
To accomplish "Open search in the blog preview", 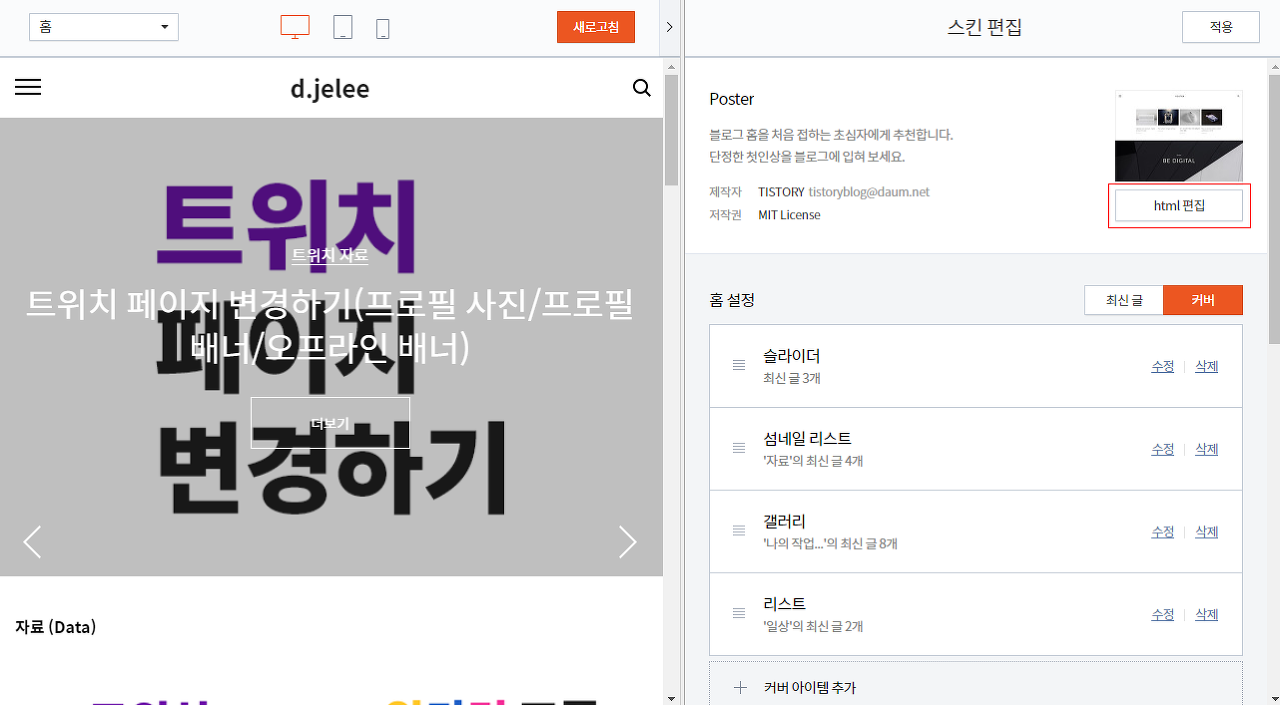I will [x=642, y=88].
